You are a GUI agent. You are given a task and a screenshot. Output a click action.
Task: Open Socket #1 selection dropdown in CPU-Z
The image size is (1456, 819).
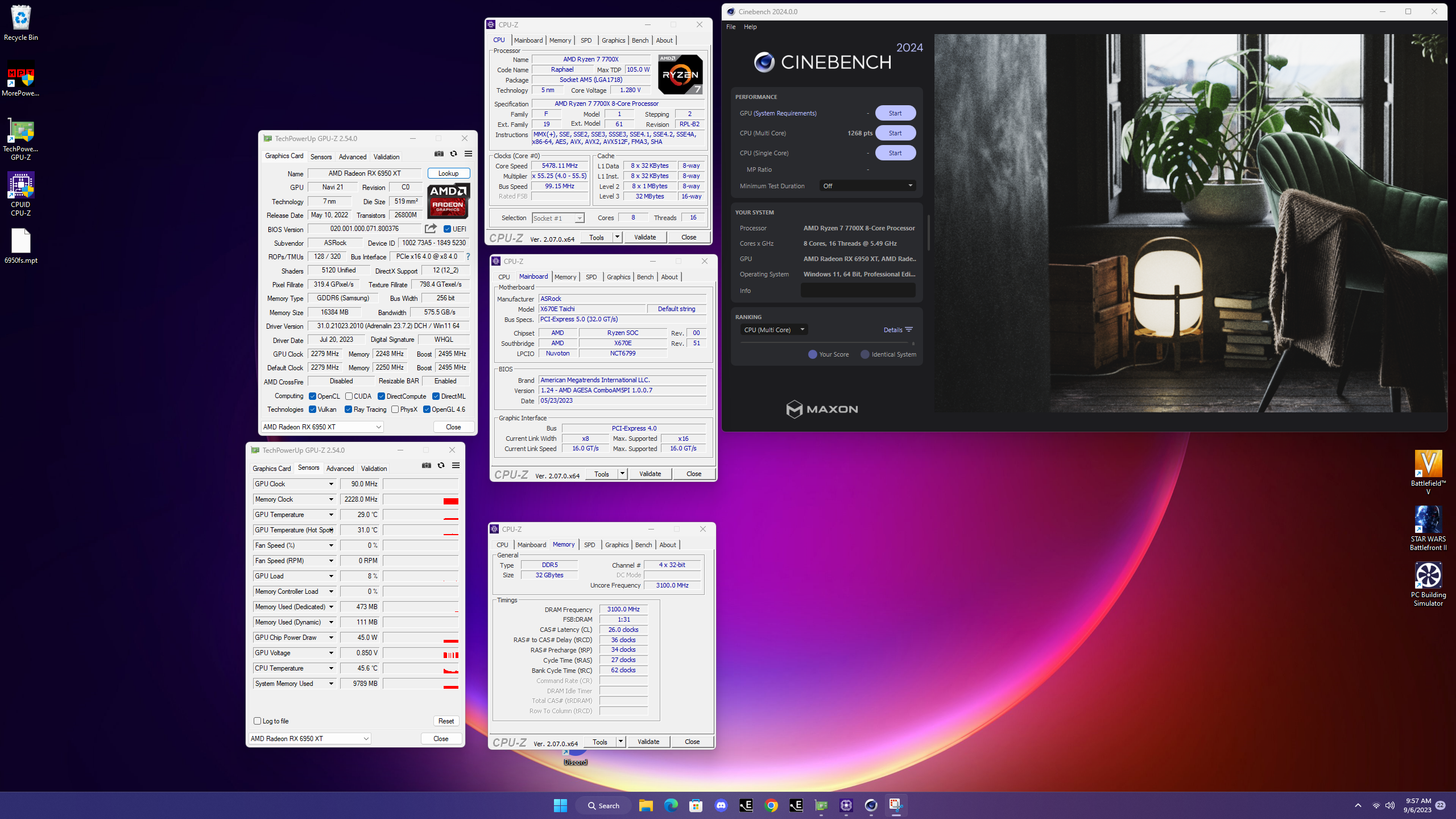point(558,218)
